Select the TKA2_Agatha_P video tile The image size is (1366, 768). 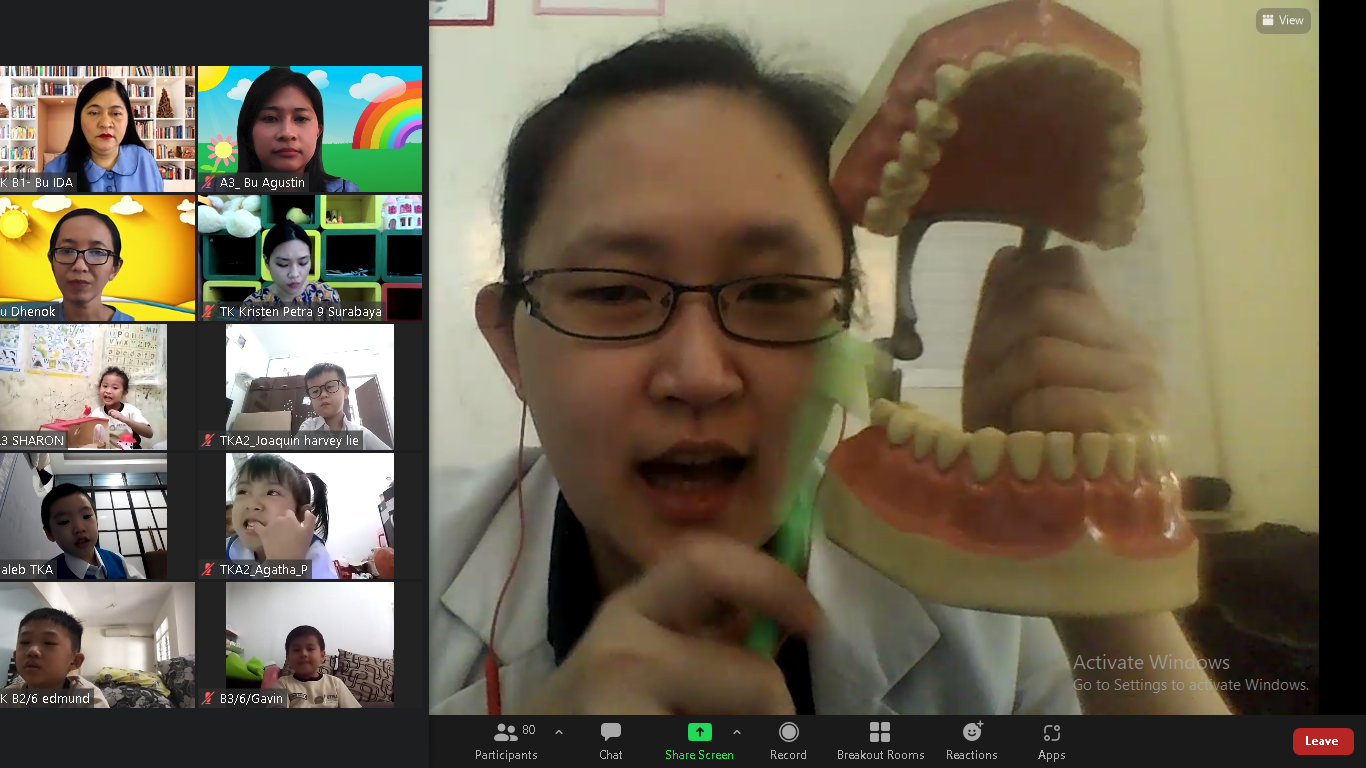pos(310,516)
